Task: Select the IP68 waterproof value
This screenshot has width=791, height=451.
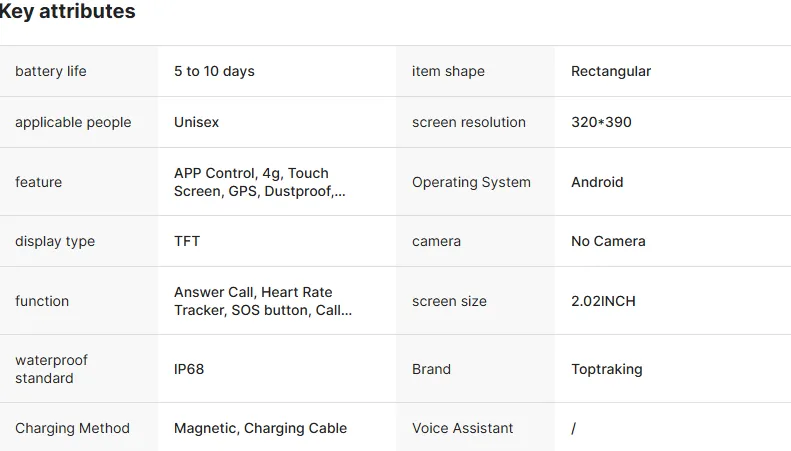Action: (189, 369)
